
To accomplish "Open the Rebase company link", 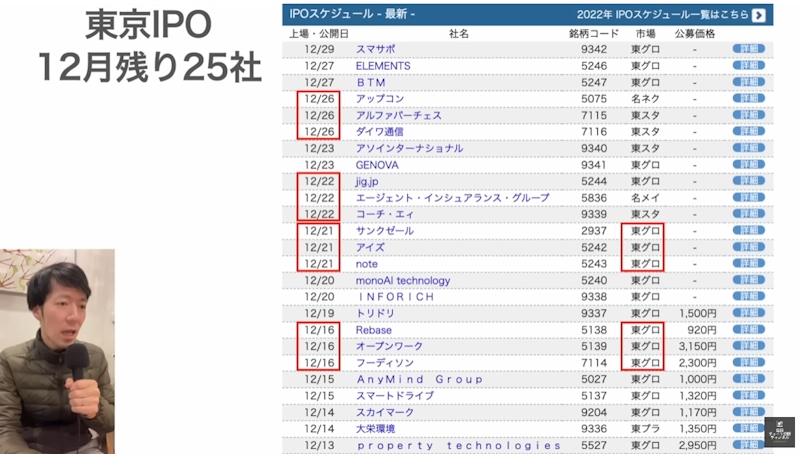I will [373, 330].
